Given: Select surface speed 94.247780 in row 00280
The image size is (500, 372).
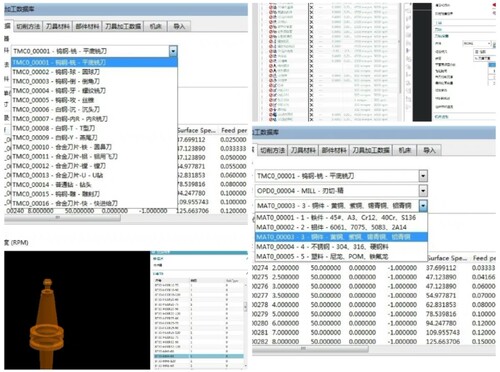Looking at the screenshot, I should coord(443,323).
